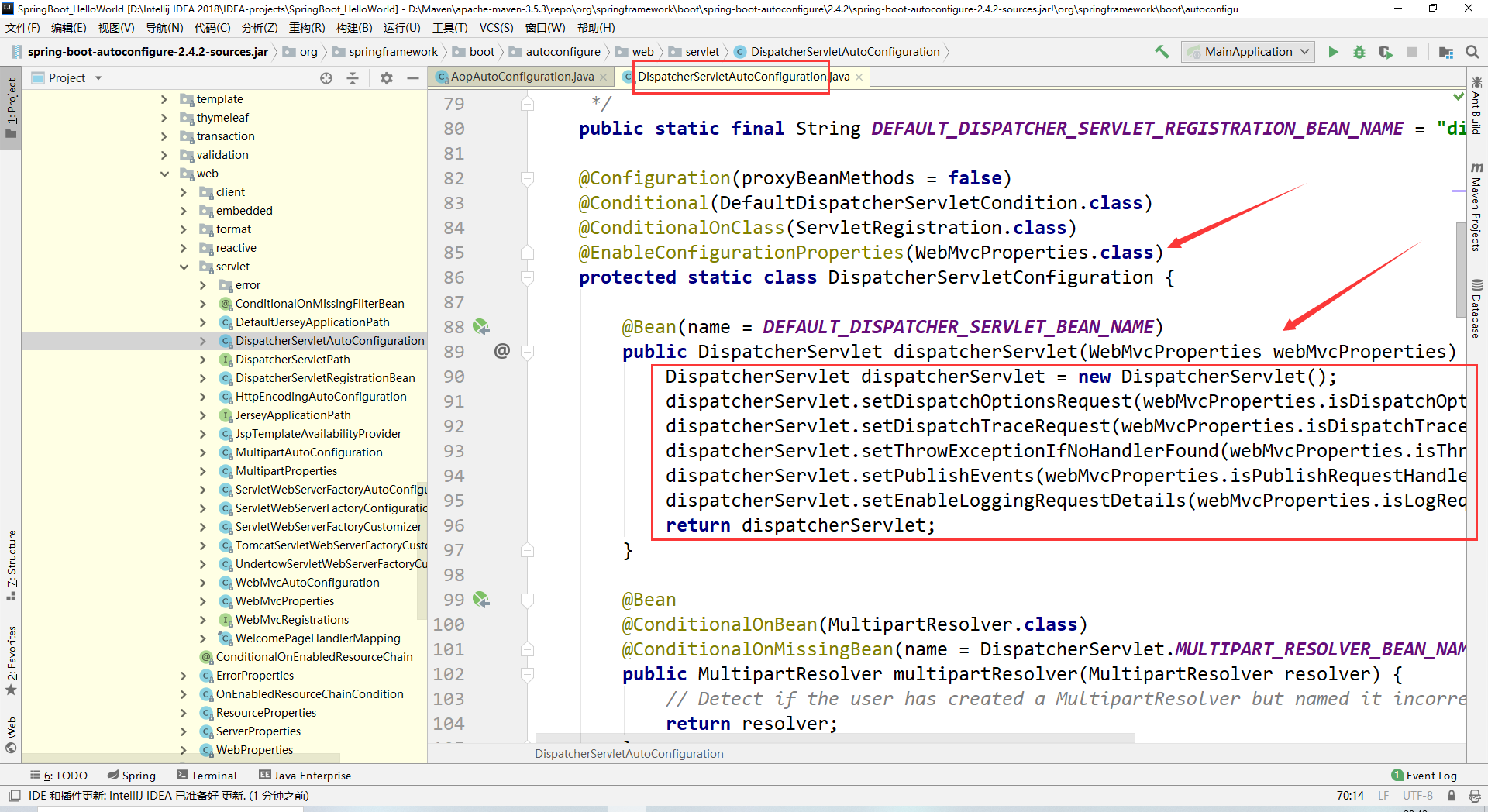The image size is (1488, 812).
Task: Open the 编辑(E) menu
Action: (x=68, y=28)
